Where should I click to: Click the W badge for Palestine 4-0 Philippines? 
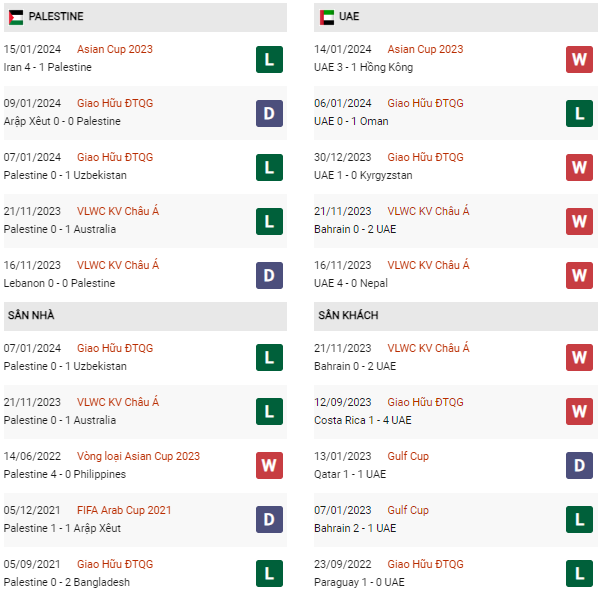point(269,466)
